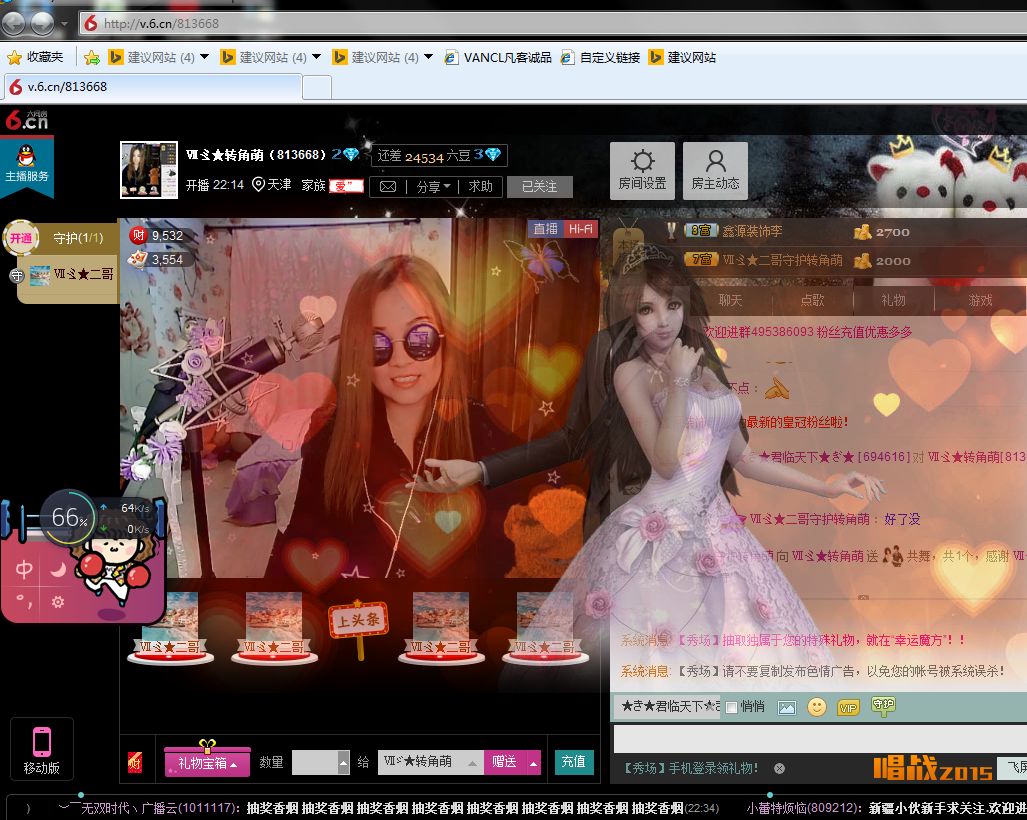Screen dimensions: 1027x820
Task: Switch to the 游戏 games tab
Action: click(x=980, y=300)
